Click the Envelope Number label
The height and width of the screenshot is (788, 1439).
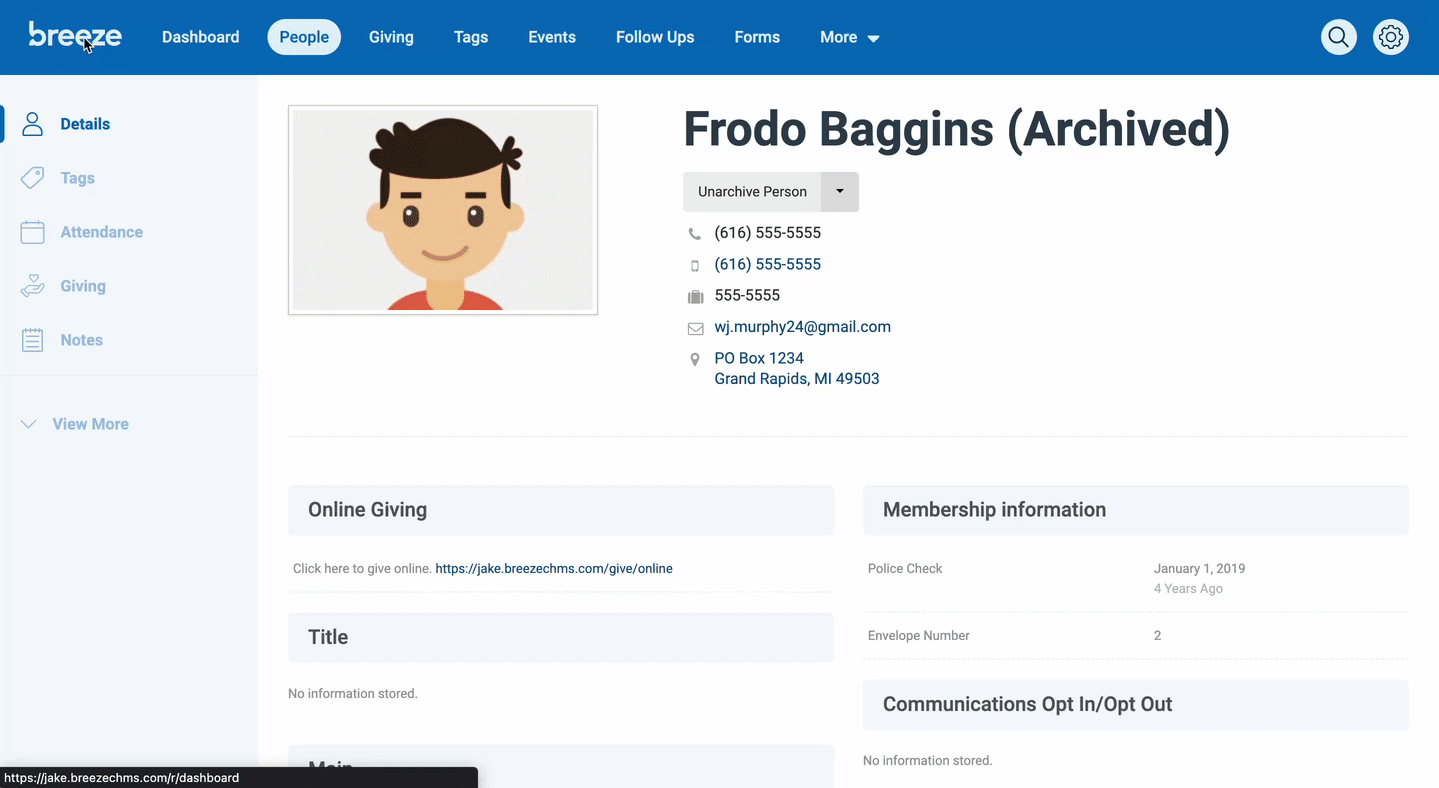tap(918, 635)
